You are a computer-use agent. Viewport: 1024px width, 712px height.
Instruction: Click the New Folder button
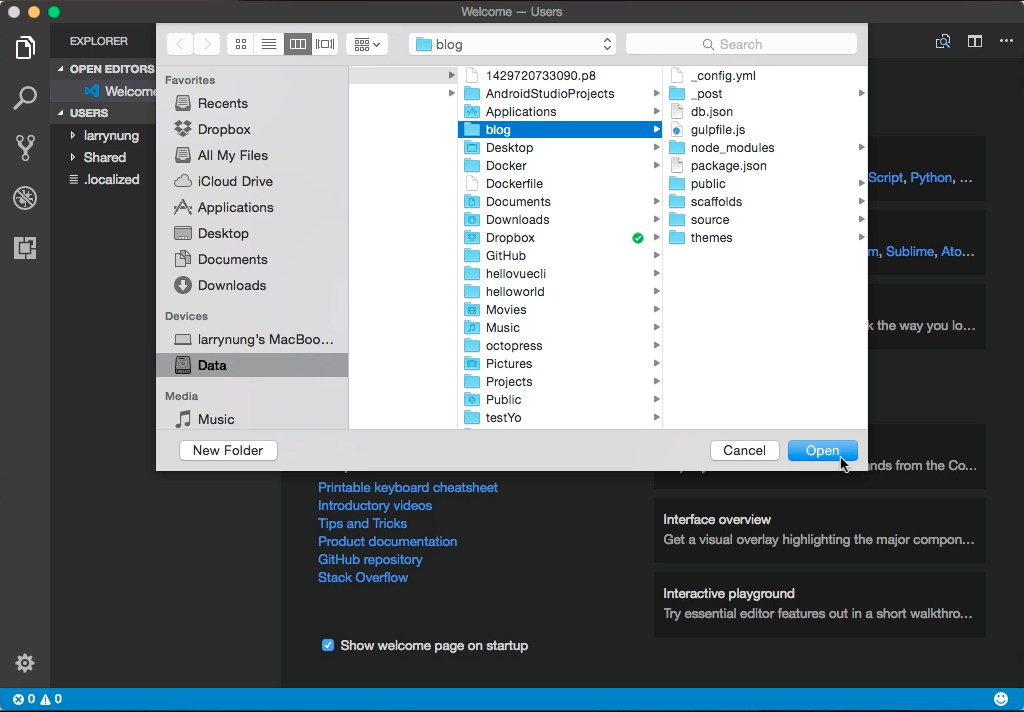coord(228,450)
